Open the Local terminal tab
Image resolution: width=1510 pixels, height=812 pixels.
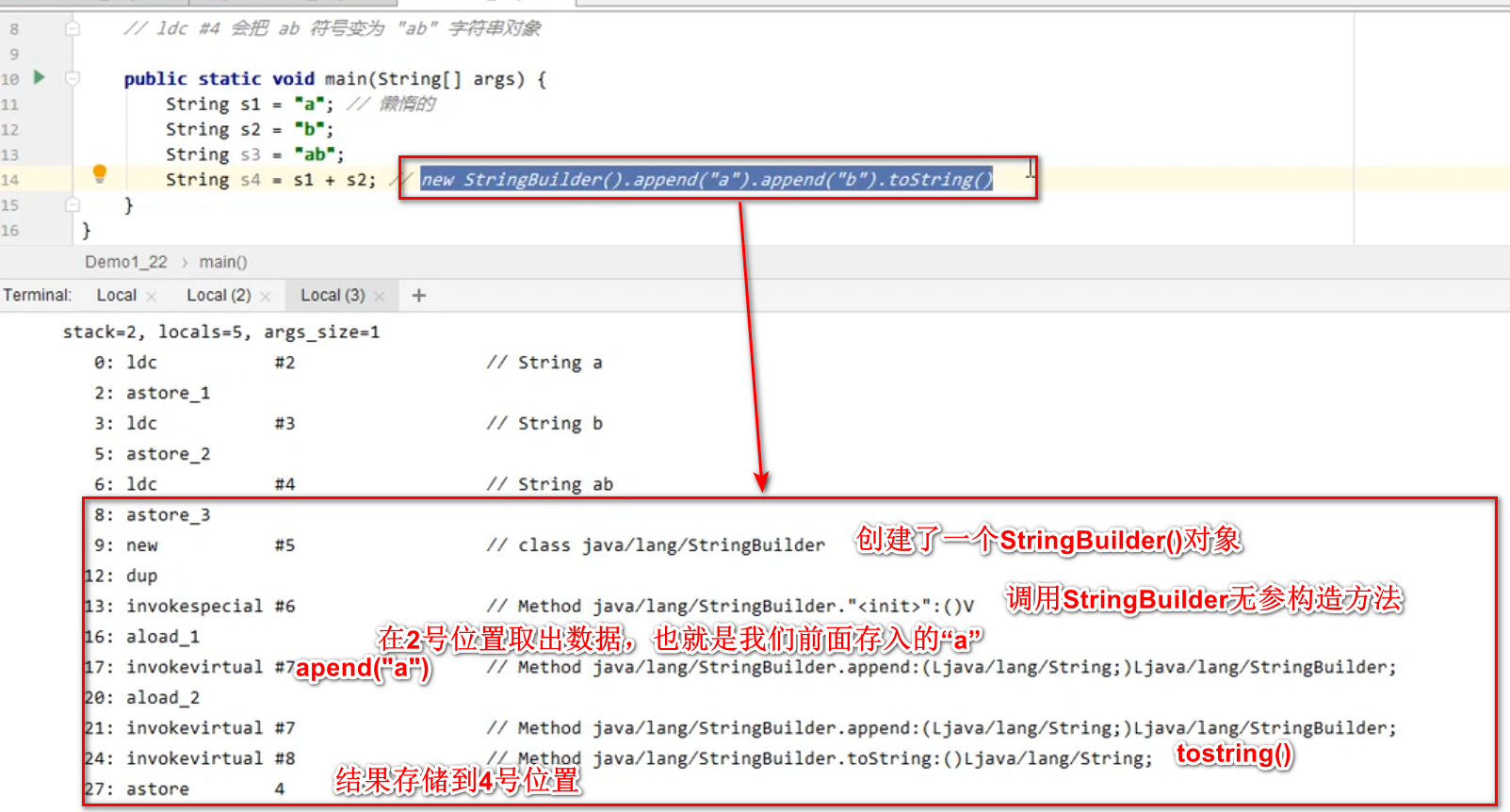pyautogui.click(x=117, y=295)
